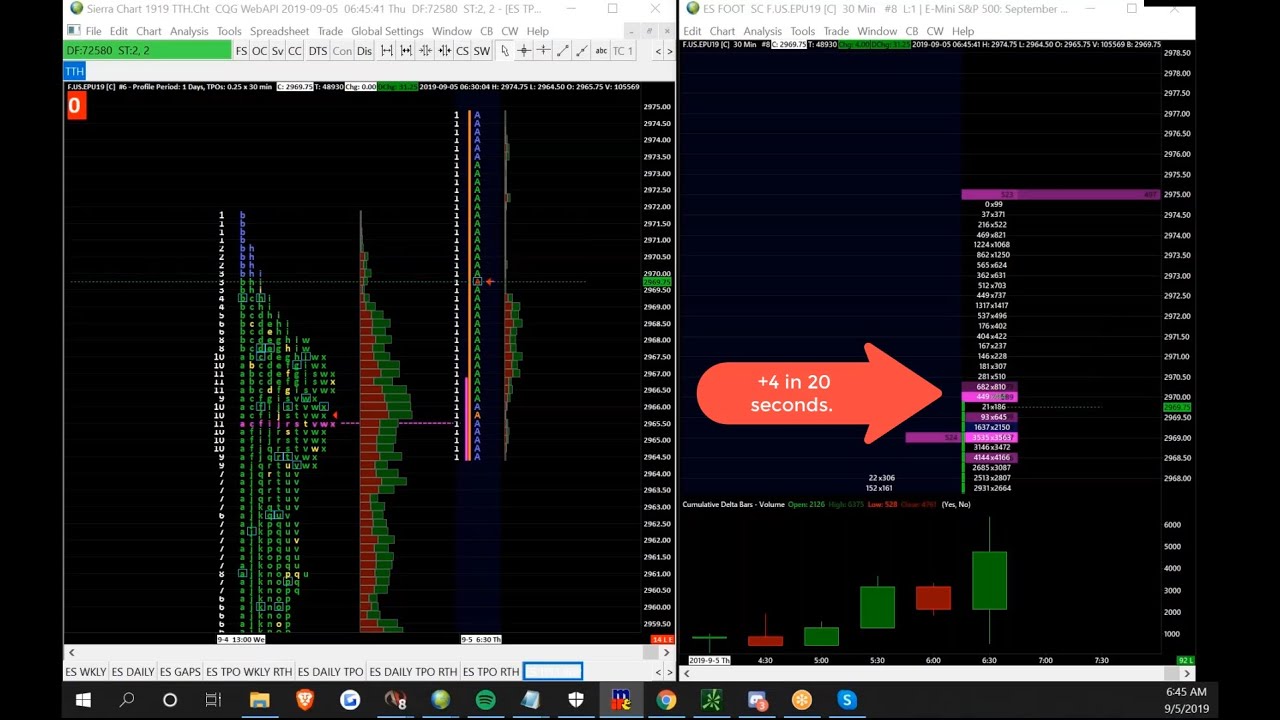This screenshot has height=720, width=1280.
Task: Open Windows taskbar search
Action: [x=127, y=700]
